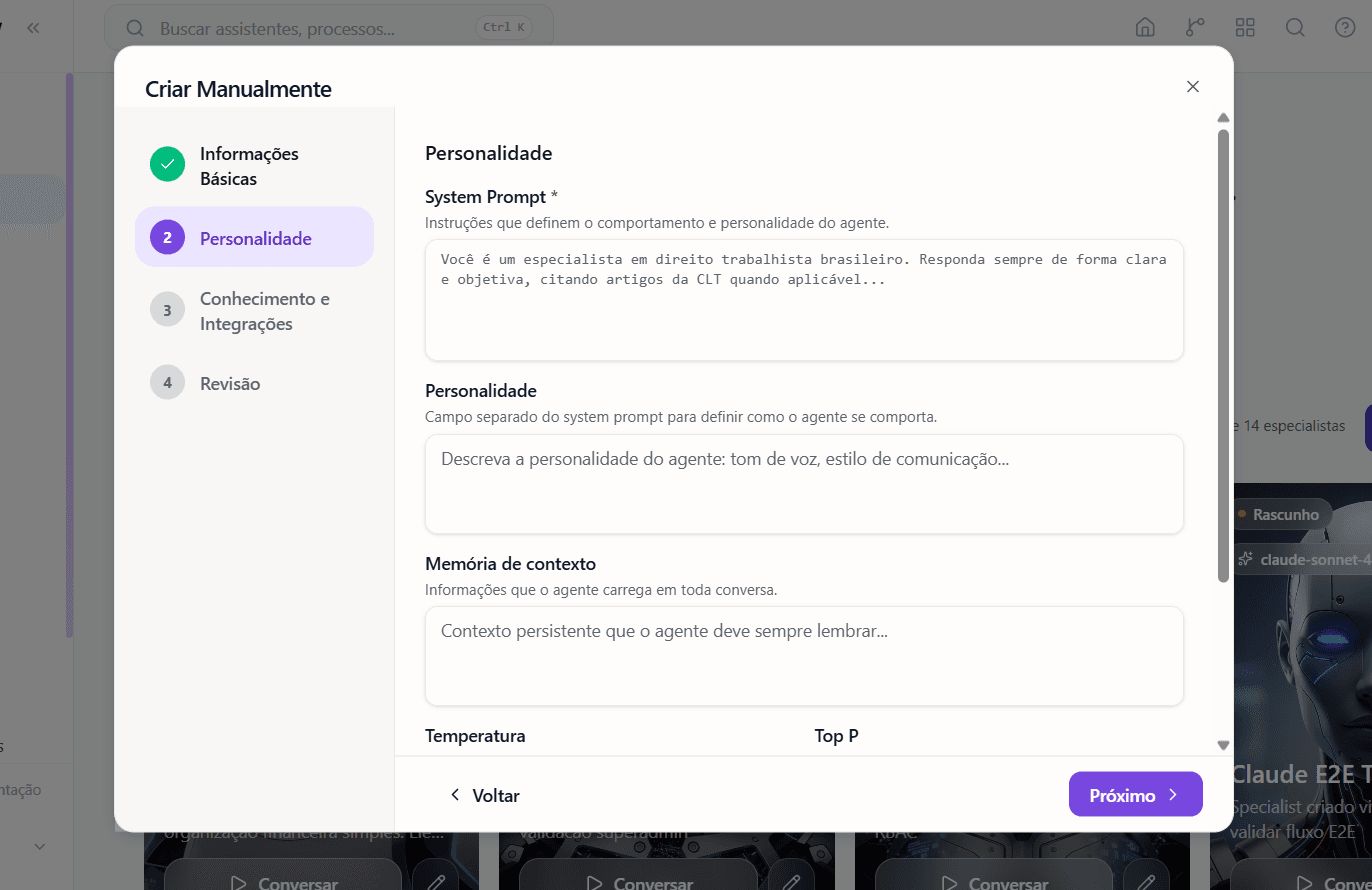
Task: Click the magnifier search icon in top bar
Action: (1295, 28)
